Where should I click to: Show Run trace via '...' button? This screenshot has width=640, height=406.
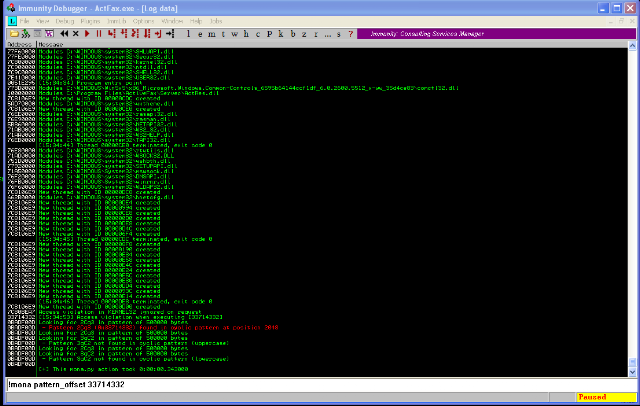tap(327, 34)
